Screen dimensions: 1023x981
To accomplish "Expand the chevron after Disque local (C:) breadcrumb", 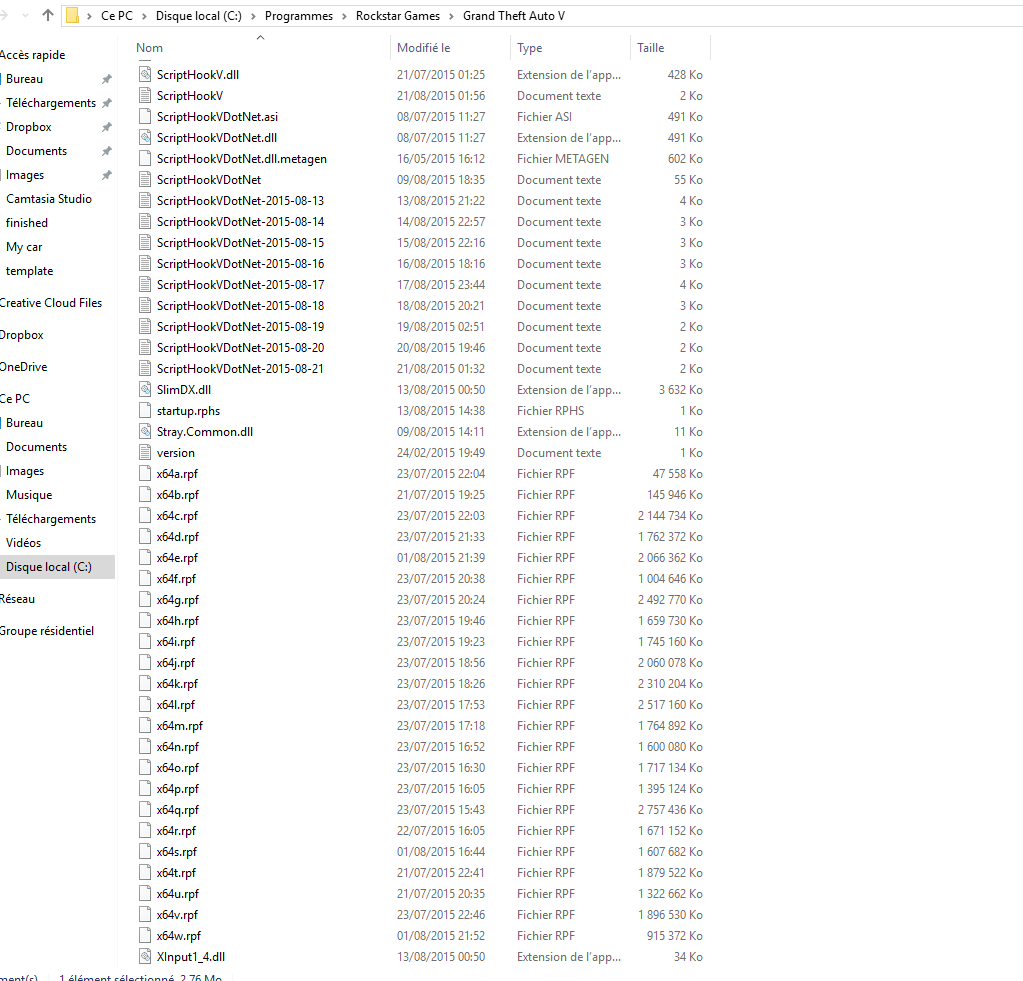I will point(253,16).
